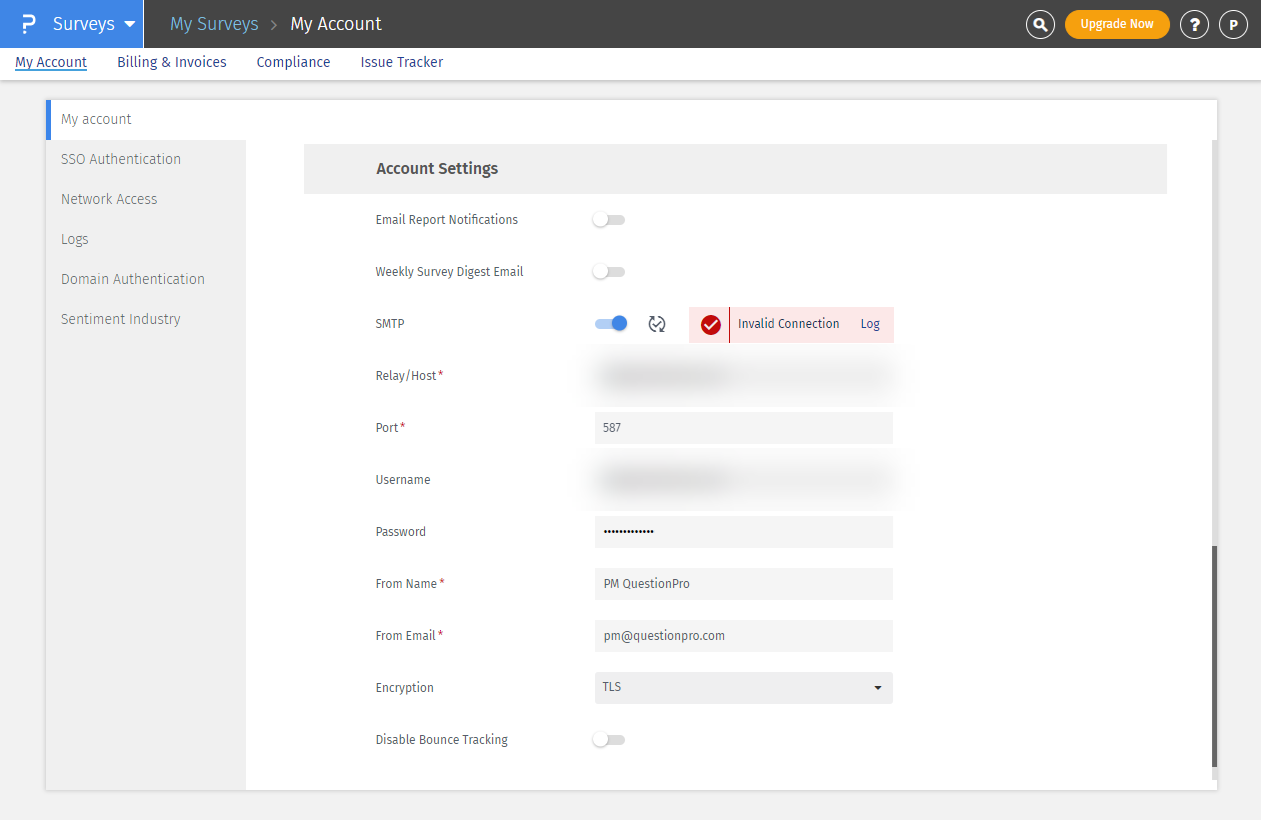
Task: Click the Port input field
Action: pyautogui.click(x=743, y=428)
